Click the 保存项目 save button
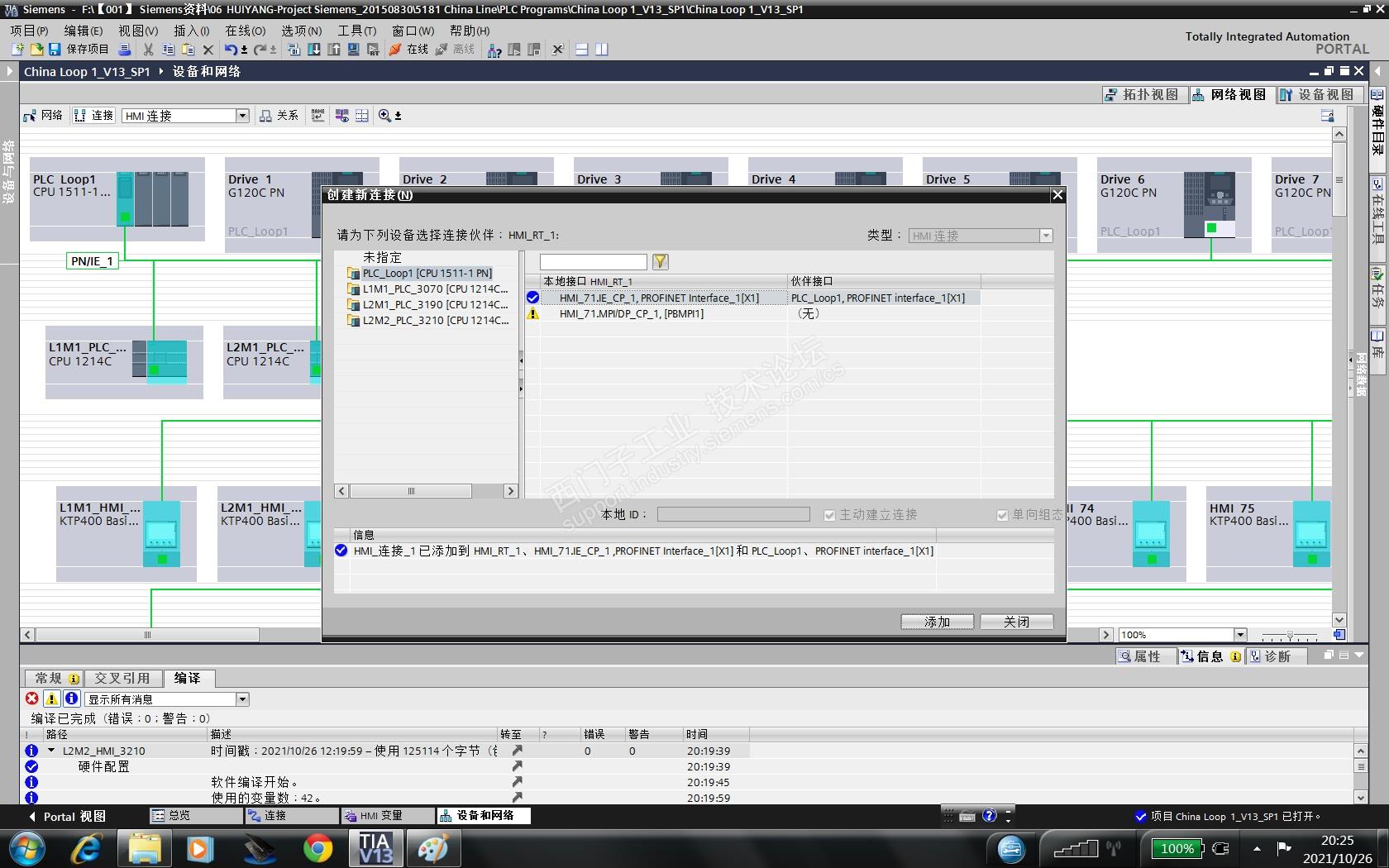The image size is (1389, 868). 79,50
